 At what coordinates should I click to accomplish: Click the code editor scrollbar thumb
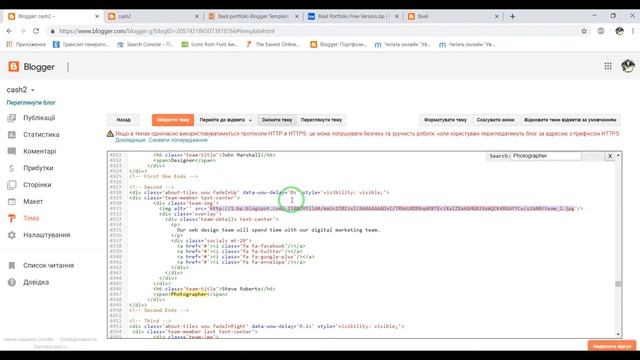point(618,284)
